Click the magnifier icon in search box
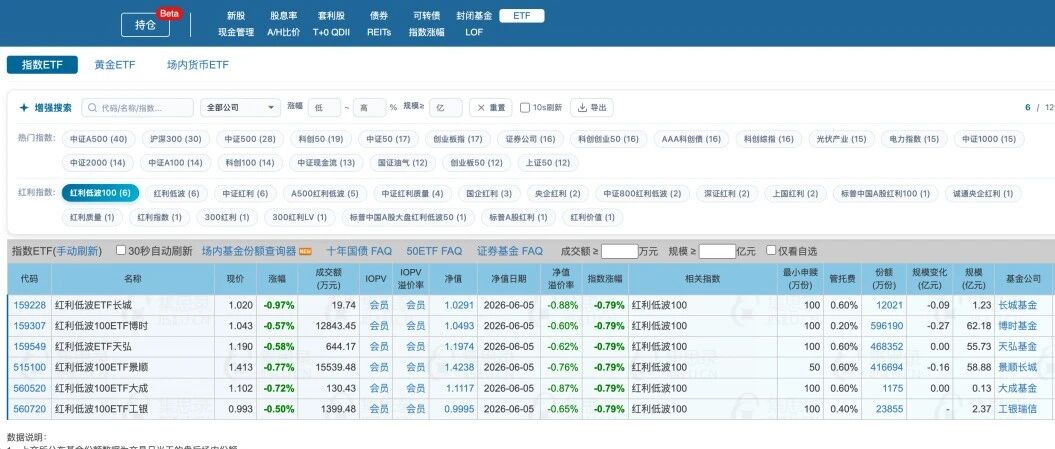 (x=93, y=108)
